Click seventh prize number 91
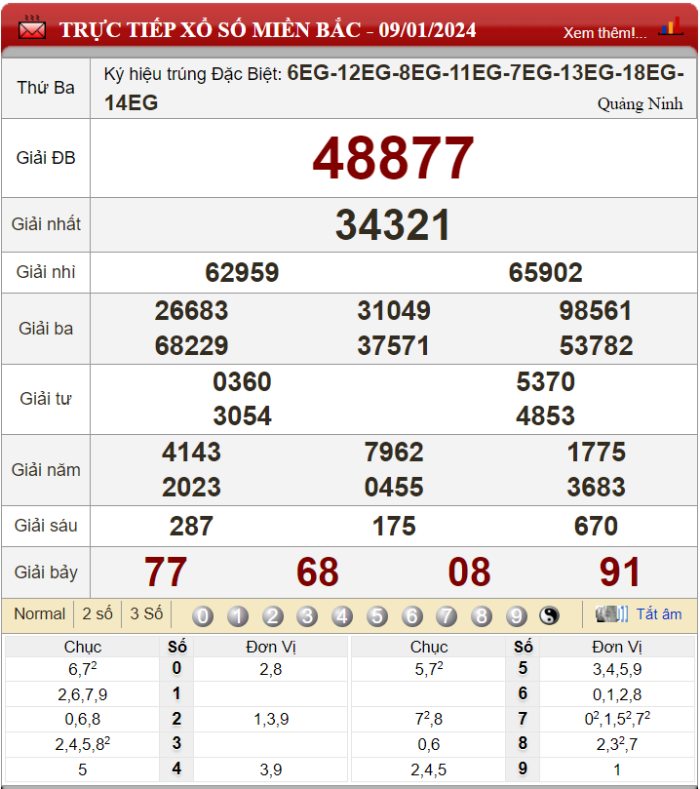The width and height of the screenshot is (700, 789). (620, 572)
